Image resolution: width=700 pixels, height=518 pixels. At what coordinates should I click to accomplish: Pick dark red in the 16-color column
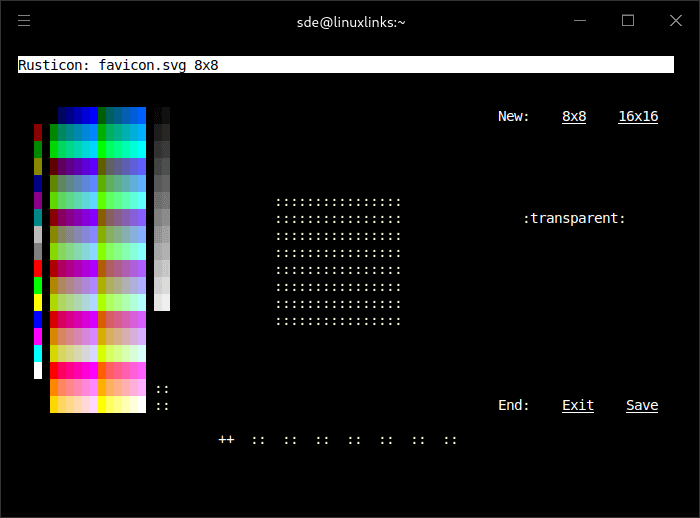click(x=38, y=133)
